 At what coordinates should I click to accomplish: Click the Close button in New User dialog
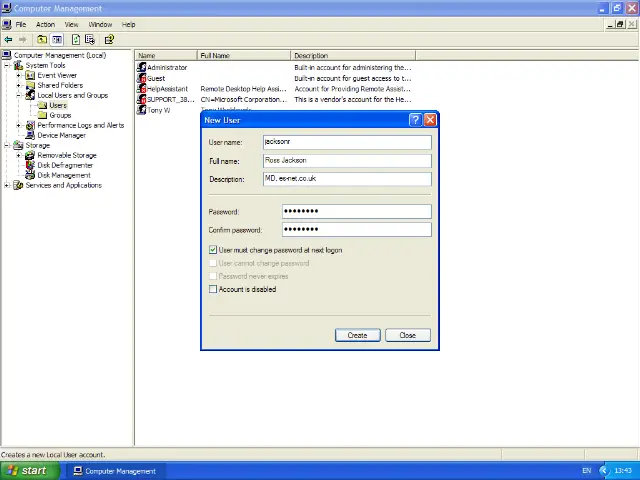408,335
